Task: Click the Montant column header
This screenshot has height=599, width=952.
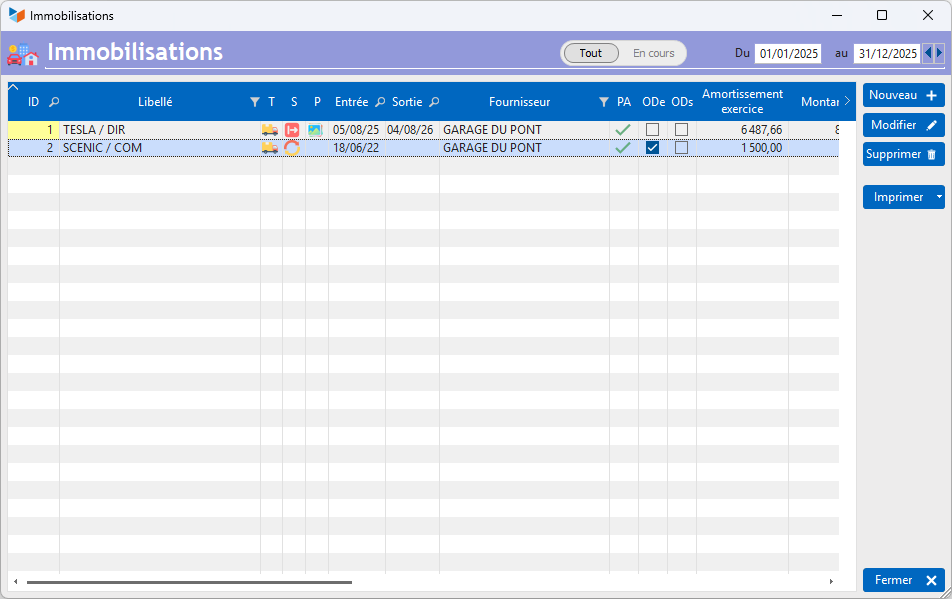Action: point(820,102)
